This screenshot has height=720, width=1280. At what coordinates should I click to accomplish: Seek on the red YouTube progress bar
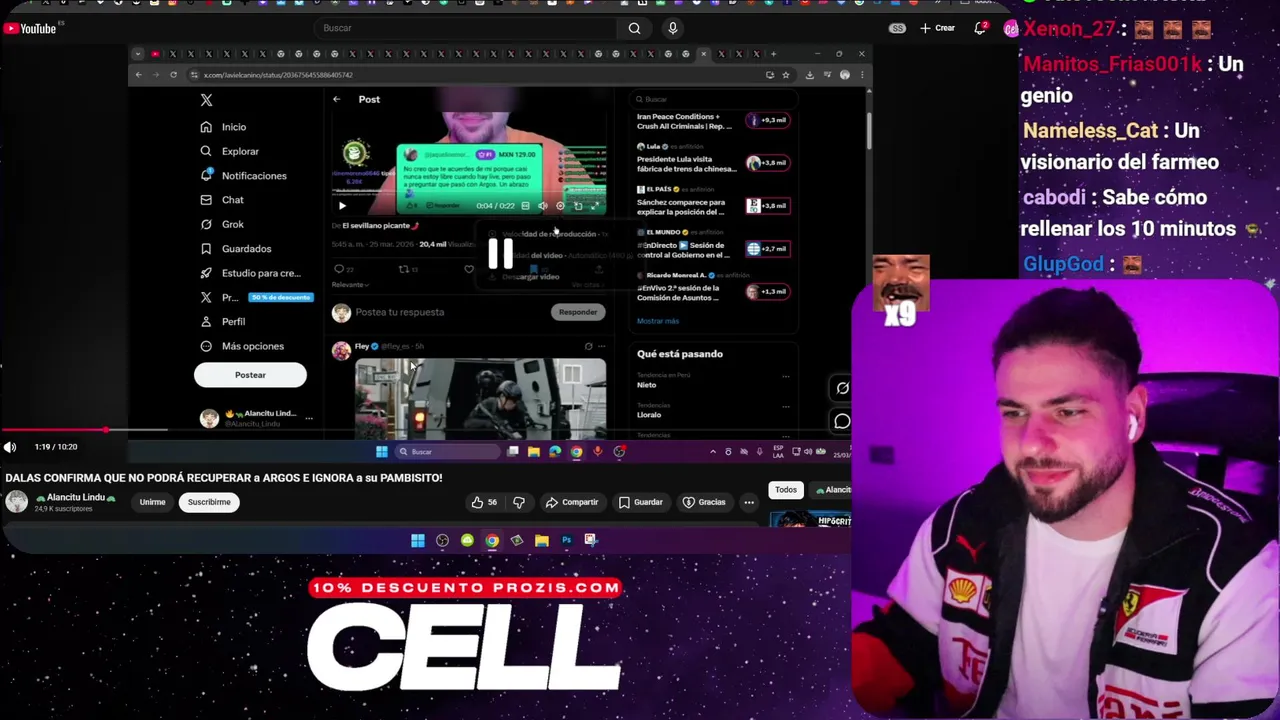pyautogui.click(x=425, y=431)
